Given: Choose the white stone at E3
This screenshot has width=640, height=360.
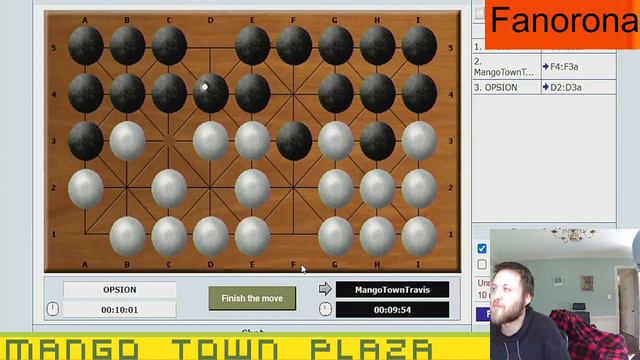Looking at the screenshot, I should point(252,141).
